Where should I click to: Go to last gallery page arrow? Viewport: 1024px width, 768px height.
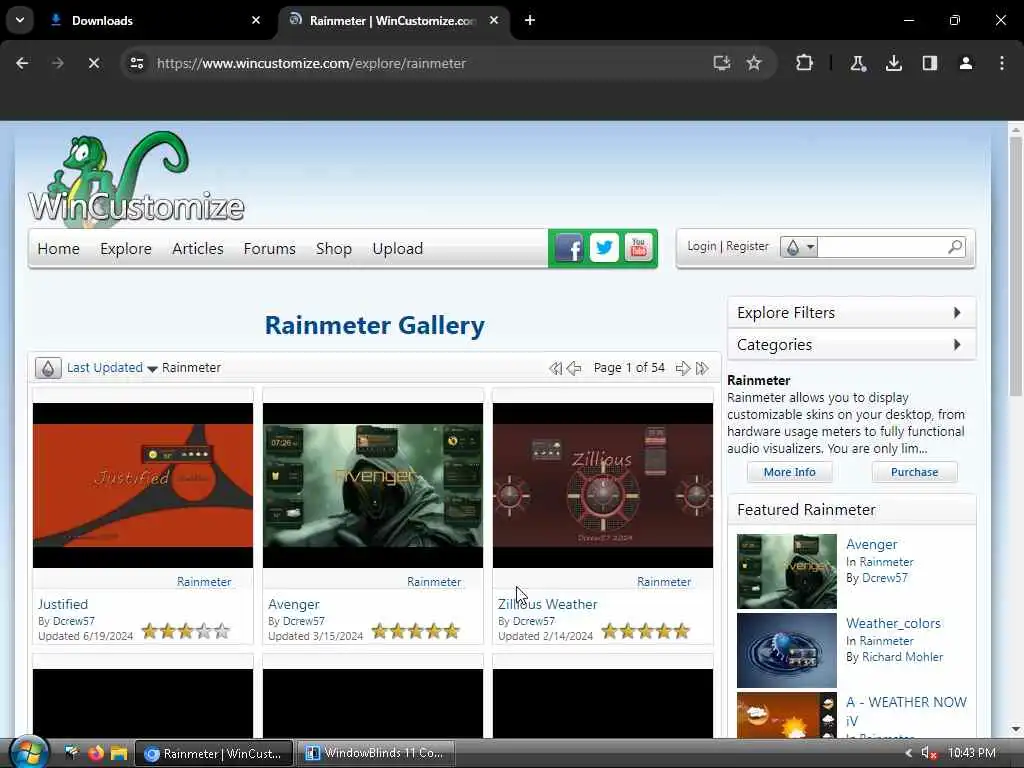[x=702, y=368]
